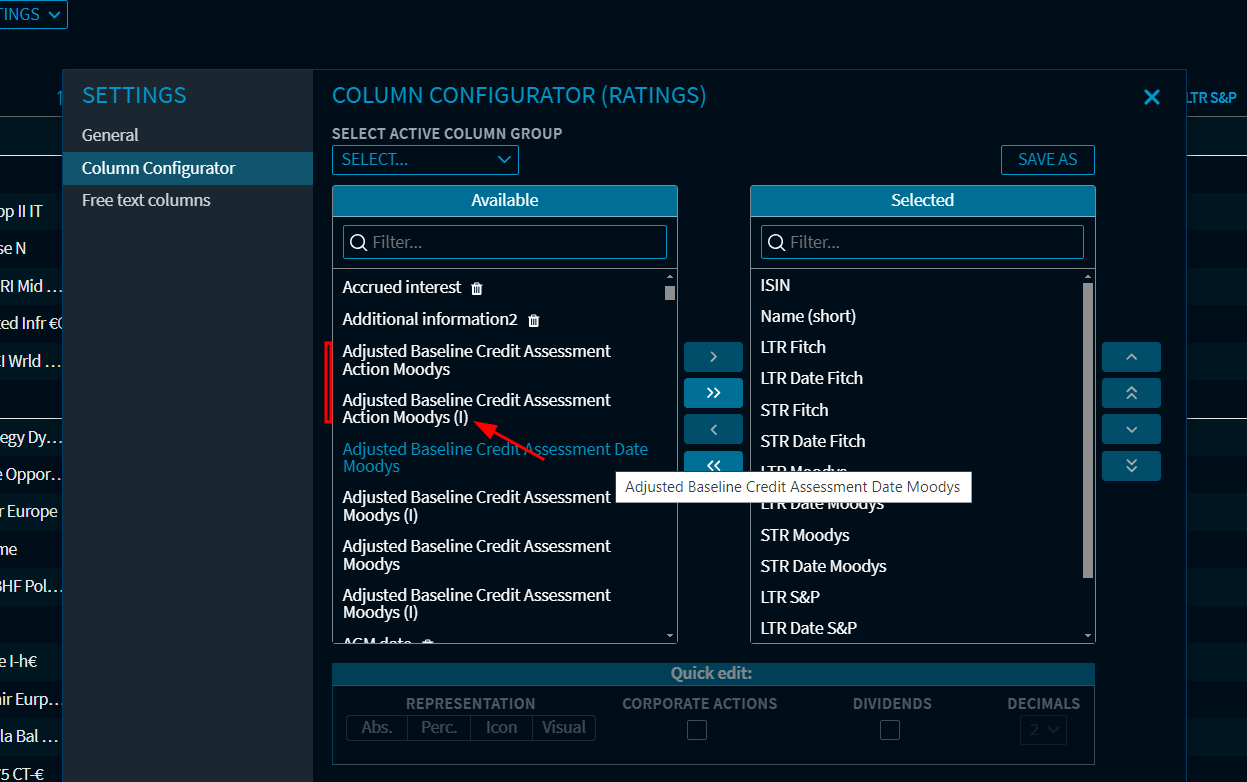
Task: Move highlighted column right with single arrow
Action: (713, 357)
